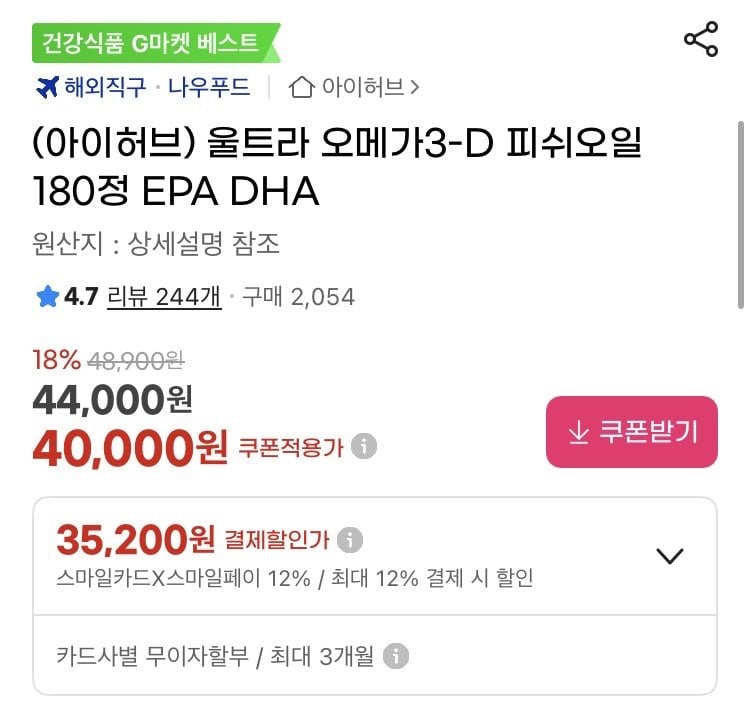Click 카드사별 무이자할부 row
This screenshot has height=726, width=750.
click(x=215, y=656)
